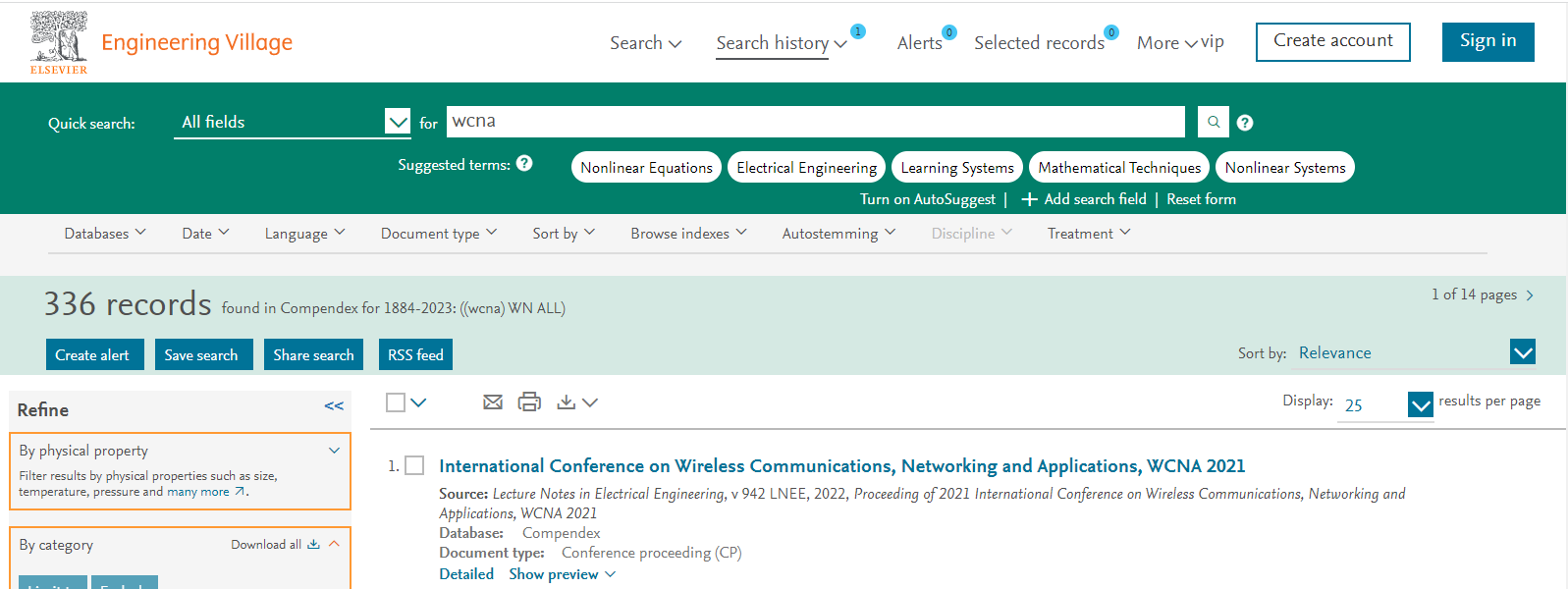Screen dimensions: 1568x589
Task: Select Nonlinear Equations suggested term
Action: [x=646, y=167]
